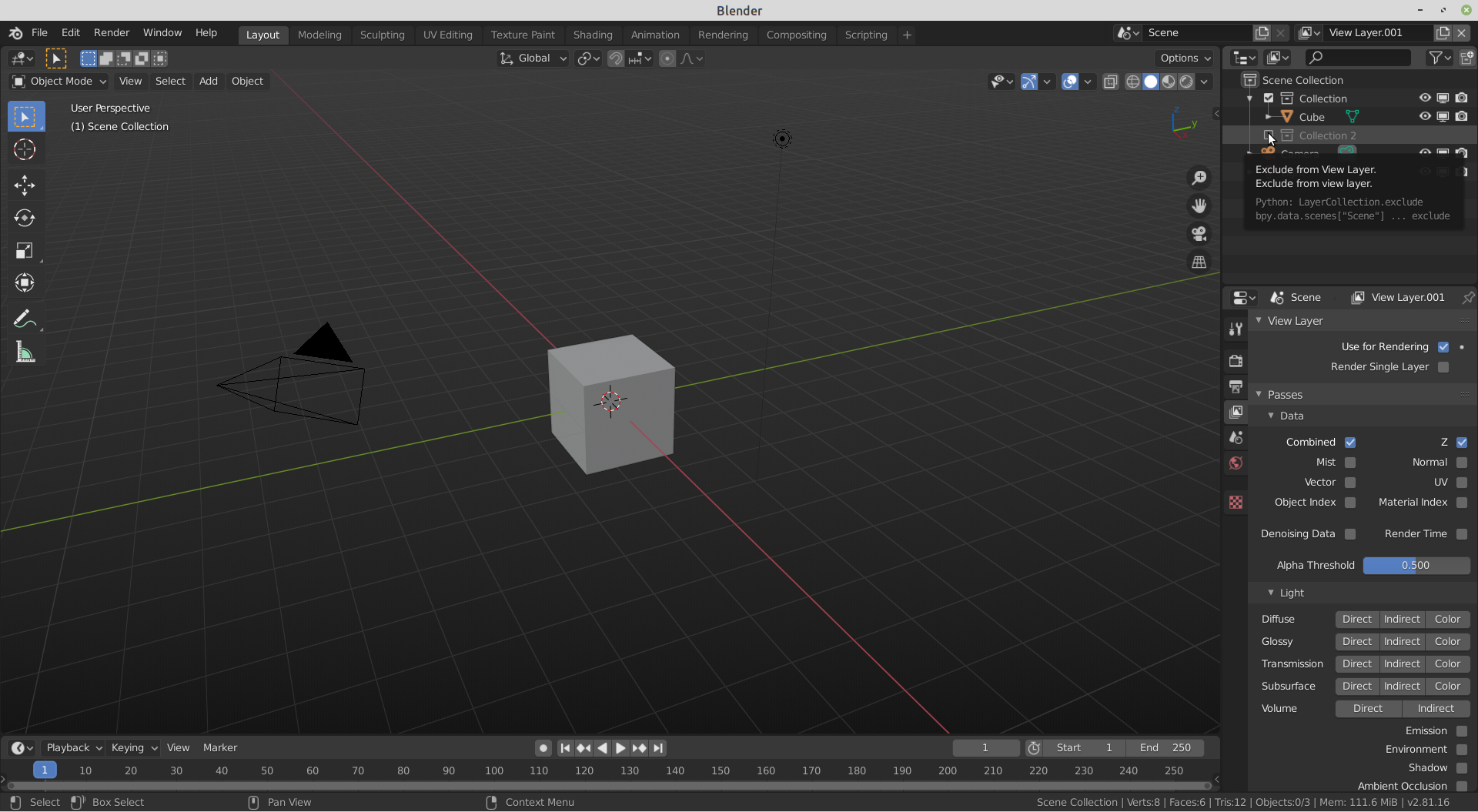The width and height of the screenshot is (1478, 812).
Task: Open the Playback dropdown in timeline
Action: point(74,748)
